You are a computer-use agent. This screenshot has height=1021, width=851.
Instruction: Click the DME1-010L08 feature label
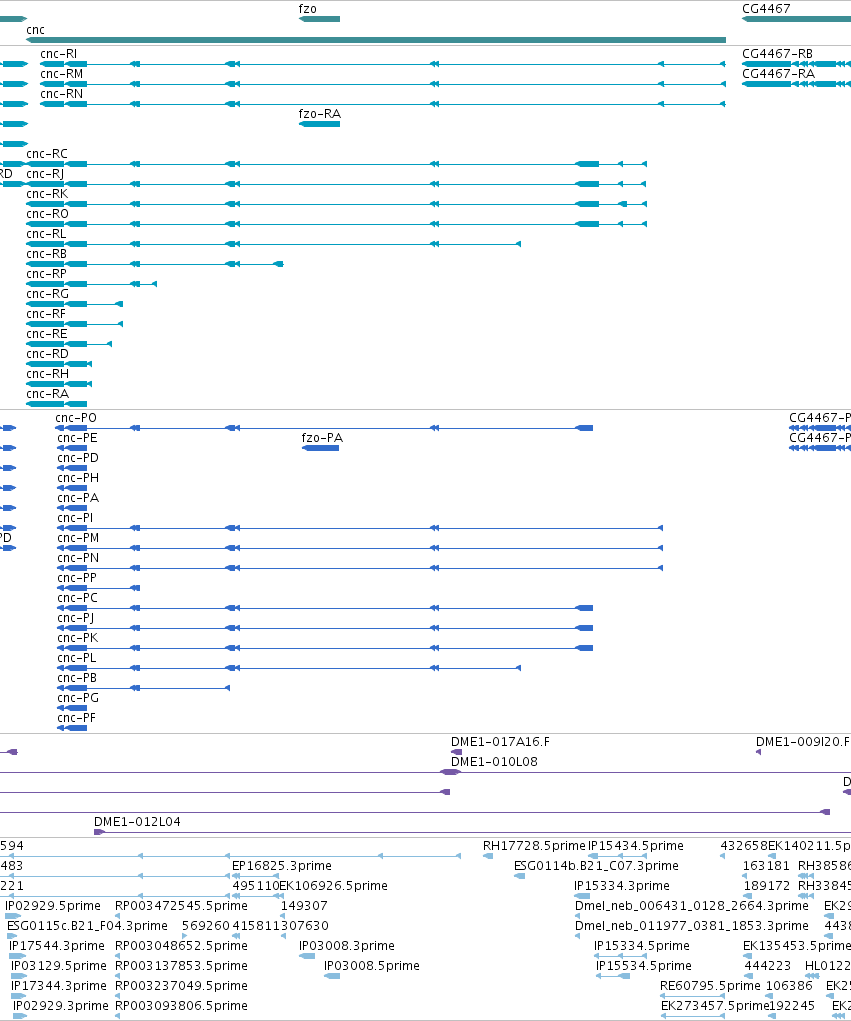pos(494,762)
